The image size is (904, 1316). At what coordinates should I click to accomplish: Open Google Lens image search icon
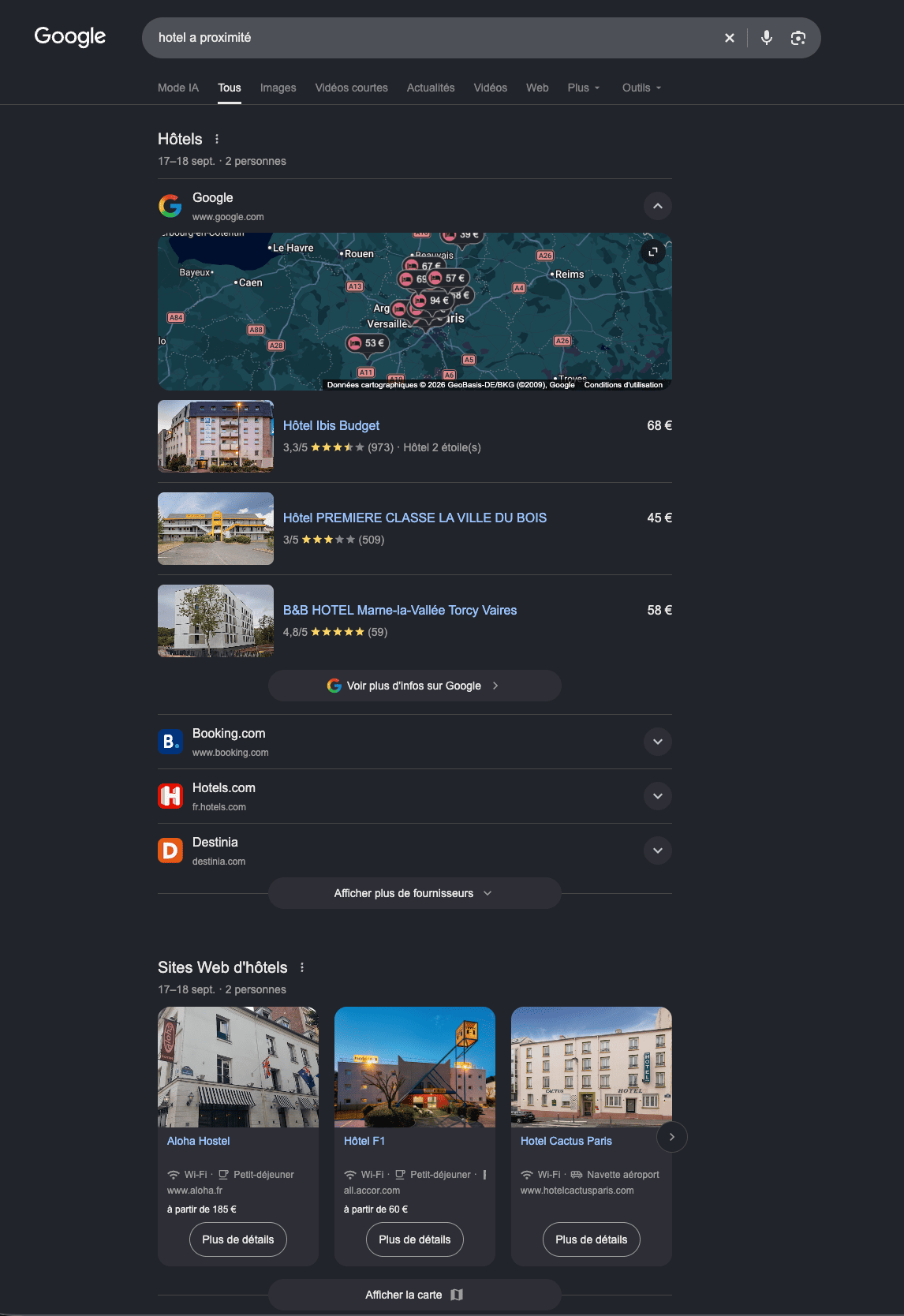tap(798, 38)
